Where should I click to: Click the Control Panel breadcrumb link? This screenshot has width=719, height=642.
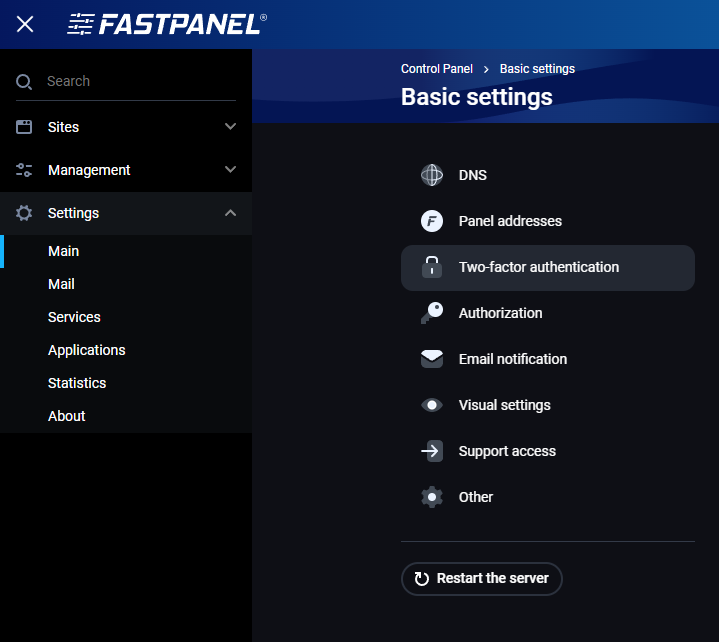(437, 69)
